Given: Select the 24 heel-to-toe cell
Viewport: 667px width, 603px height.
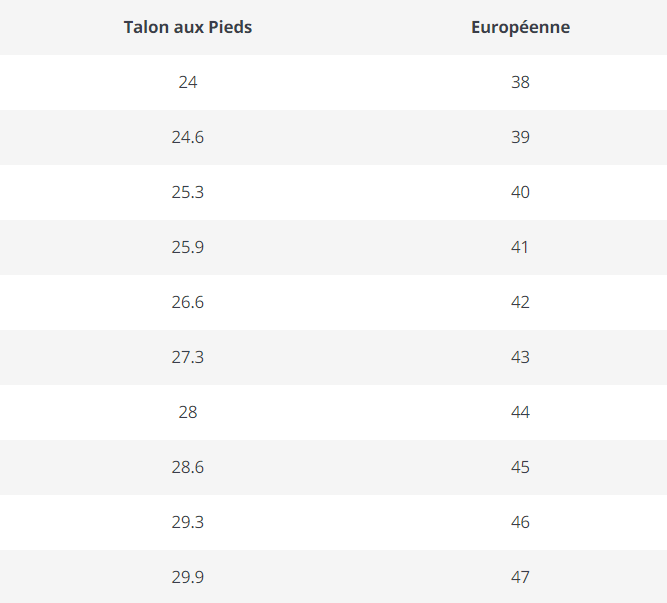Looking at the screenshot, I should pos(188,82).
